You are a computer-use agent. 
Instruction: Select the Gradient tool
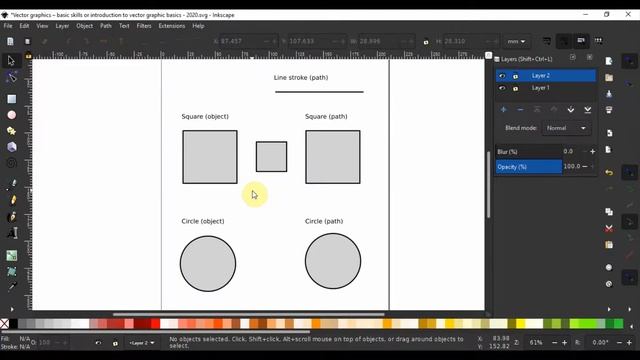point(11,256)
